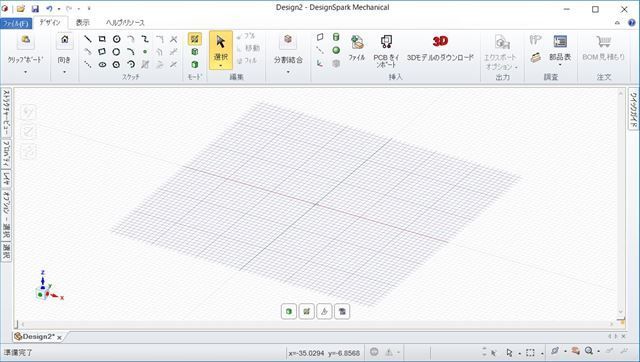Screen dimensions: 640x362
Task: Click the Open folder icon in quick access
Action: pyautogui.click(x=21, y=8)
